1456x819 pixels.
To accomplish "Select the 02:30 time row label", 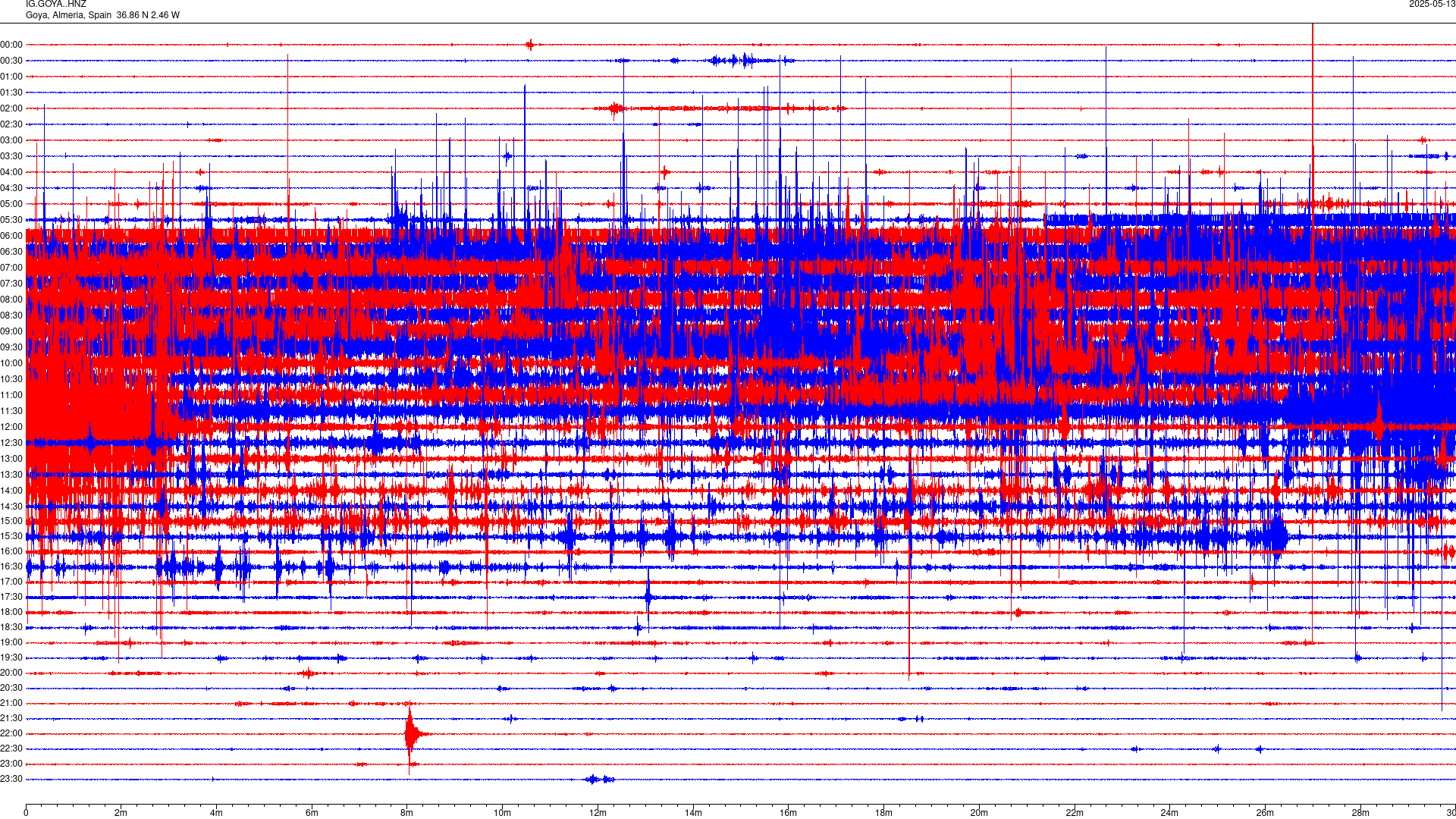I will 11,124.
